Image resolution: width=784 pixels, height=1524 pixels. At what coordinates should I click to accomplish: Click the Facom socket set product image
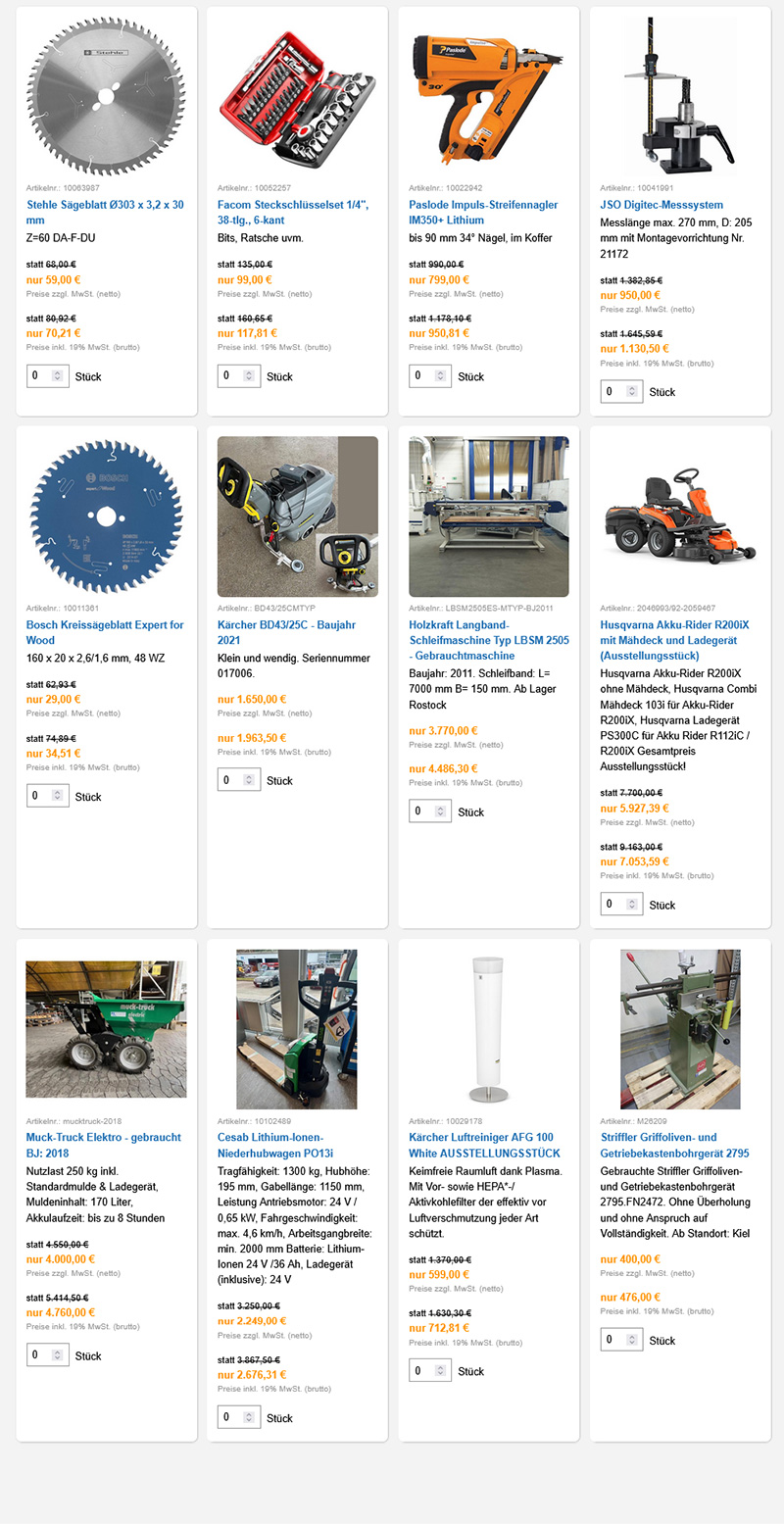pyautogui.click(x=297, y=96)
